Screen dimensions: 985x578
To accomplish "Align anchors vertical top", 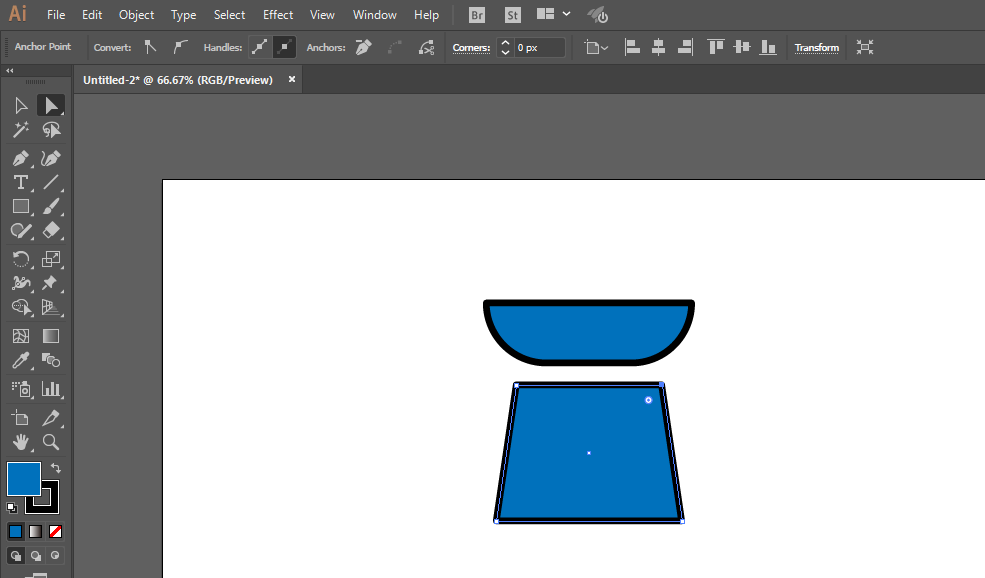I will point(716,47).
